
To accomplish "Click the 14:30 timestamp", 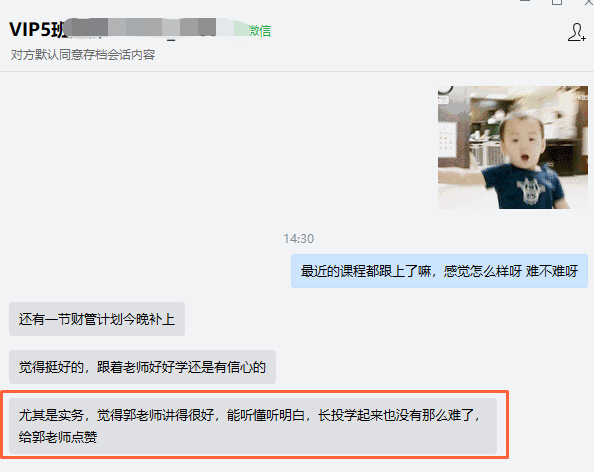I will [x=299, y=239].
